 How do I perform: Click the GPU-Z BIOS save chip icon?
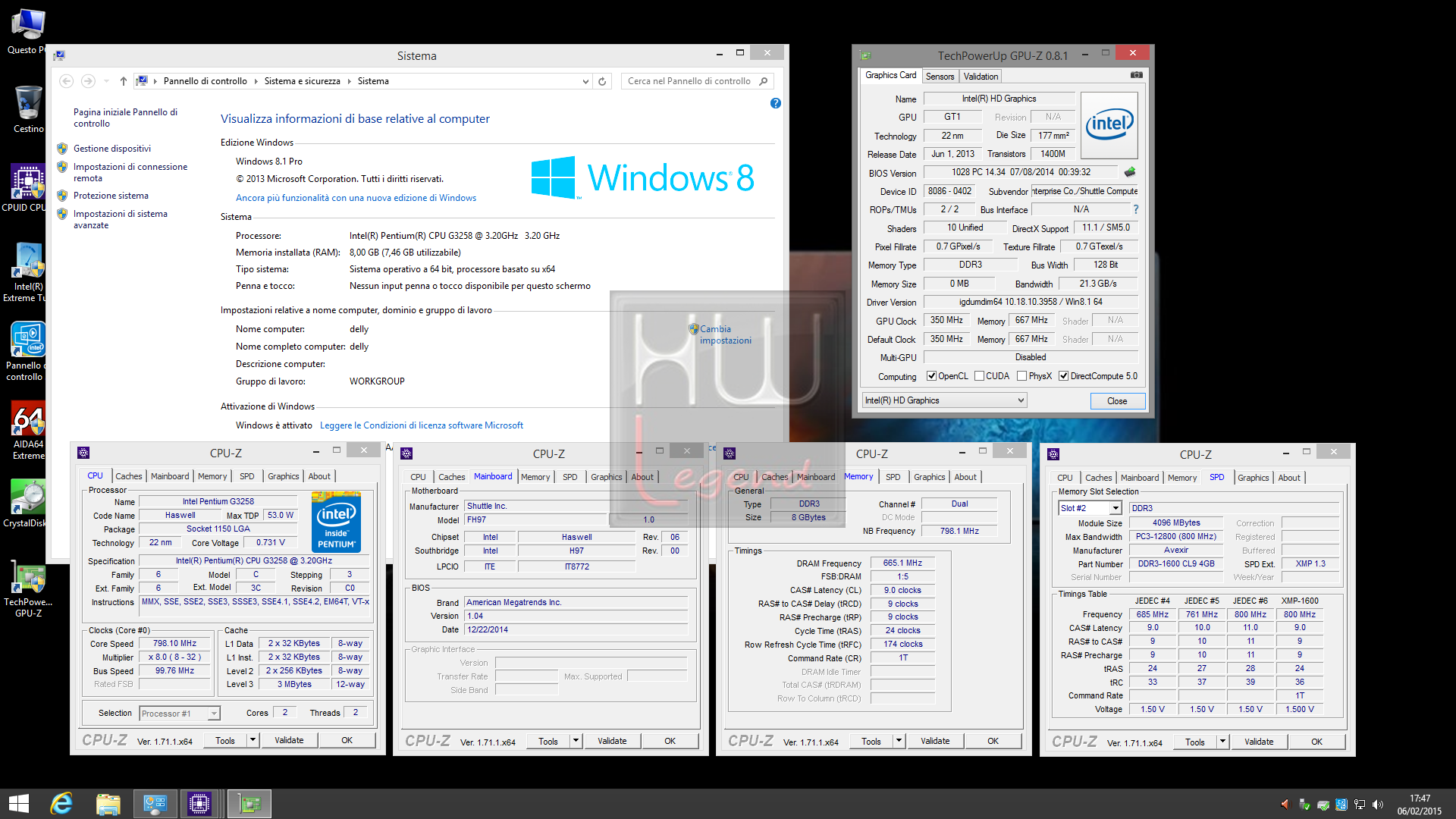1129,172
